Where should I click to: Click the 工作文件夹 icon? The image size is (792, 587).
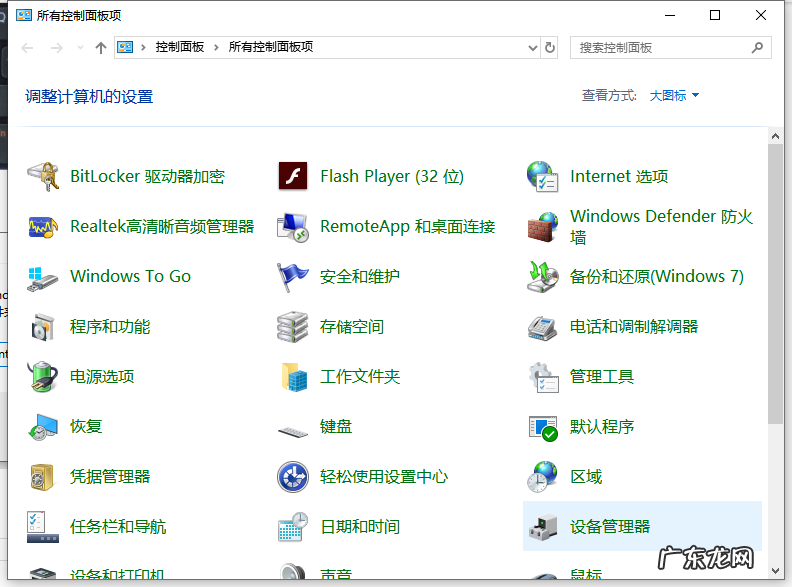pyautogui.click(x=293, y=377)
